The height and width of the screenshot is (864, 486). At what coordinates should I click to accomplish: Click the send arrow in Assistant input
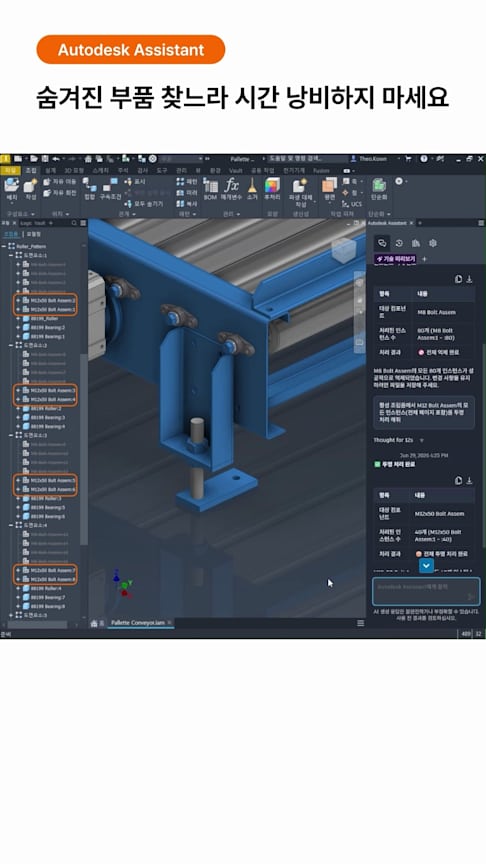471,596
